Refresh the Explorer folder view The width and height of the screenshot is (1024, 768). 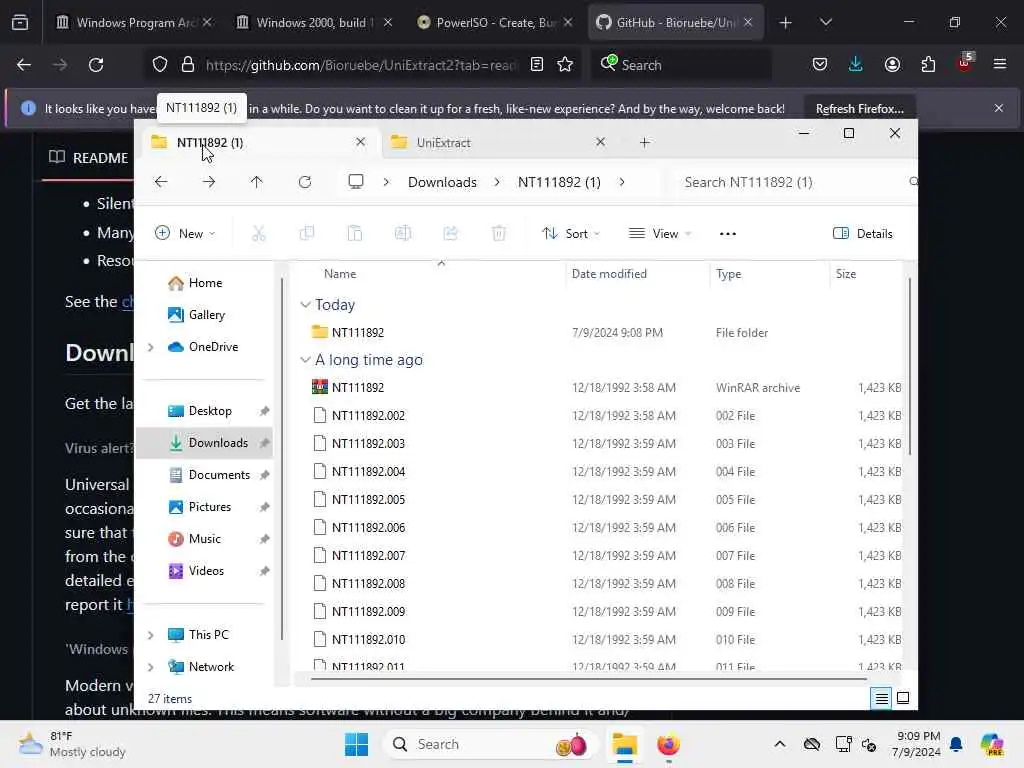tap(305, 182)
